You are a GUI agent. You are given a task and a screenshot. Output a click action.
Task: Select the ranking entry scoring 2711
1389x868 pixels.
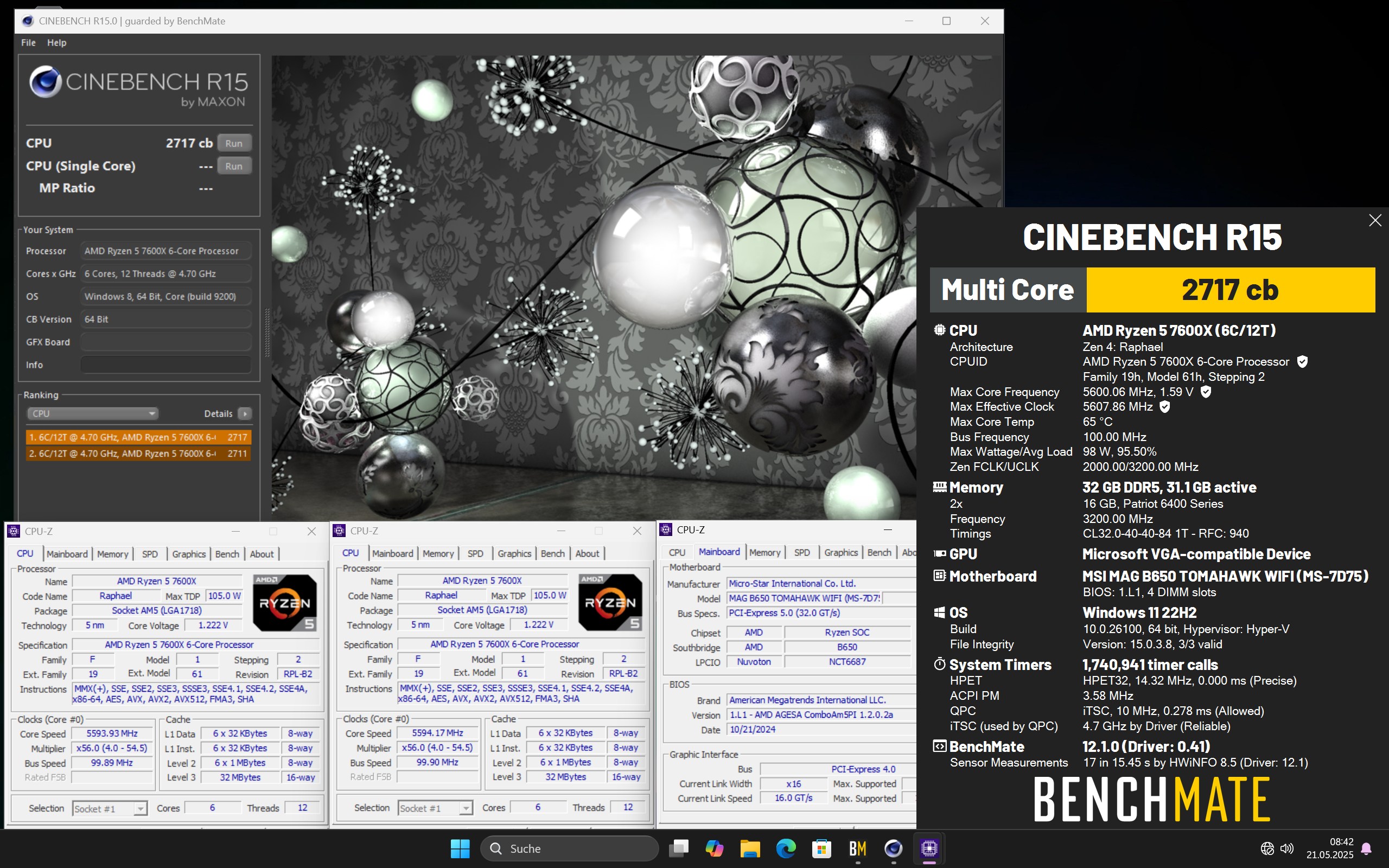[138, 454]
